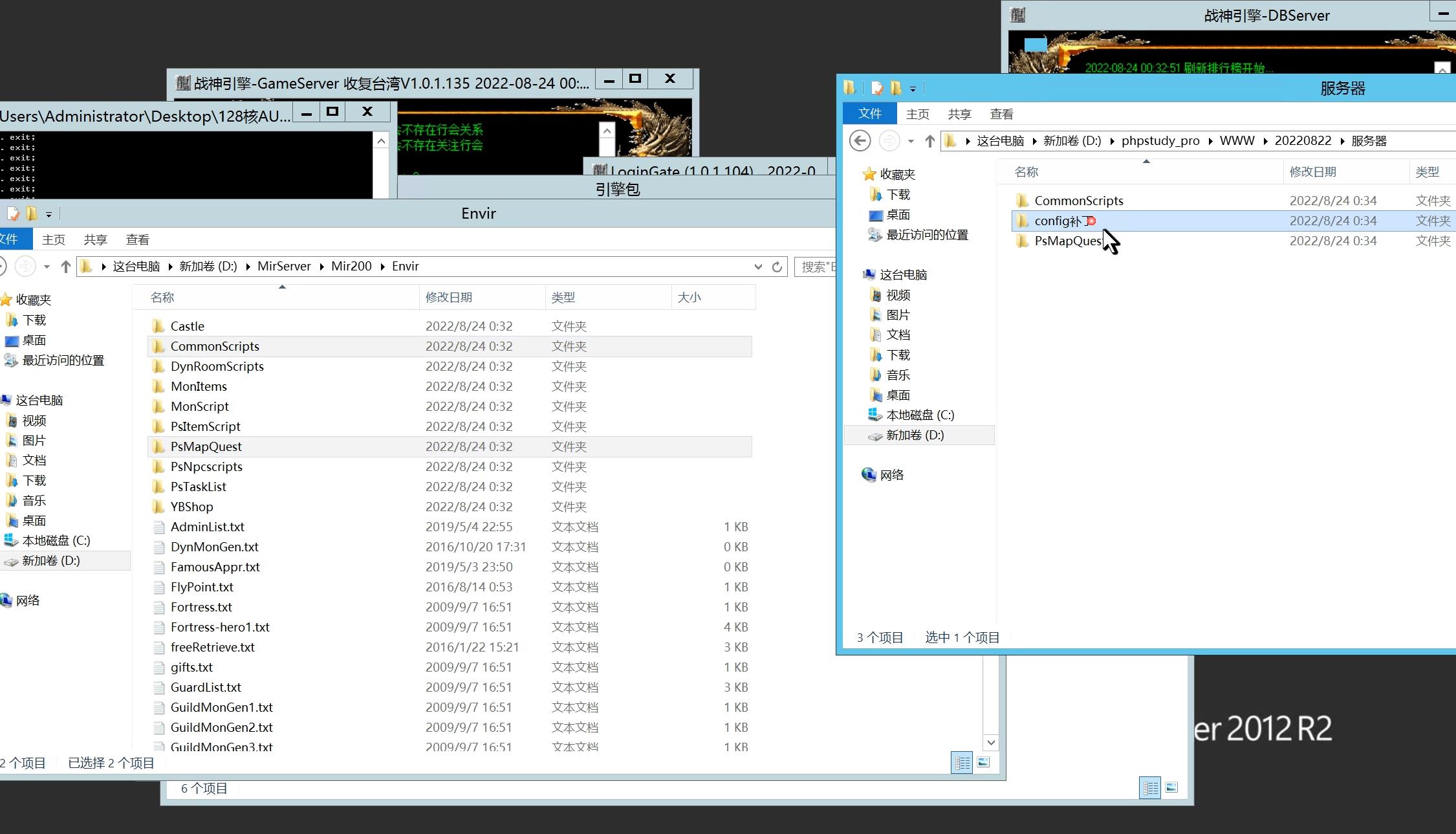Screen dimensions: 1456x834
Task: Sort by 修改日期 column in Envir window
Action: 483,298
